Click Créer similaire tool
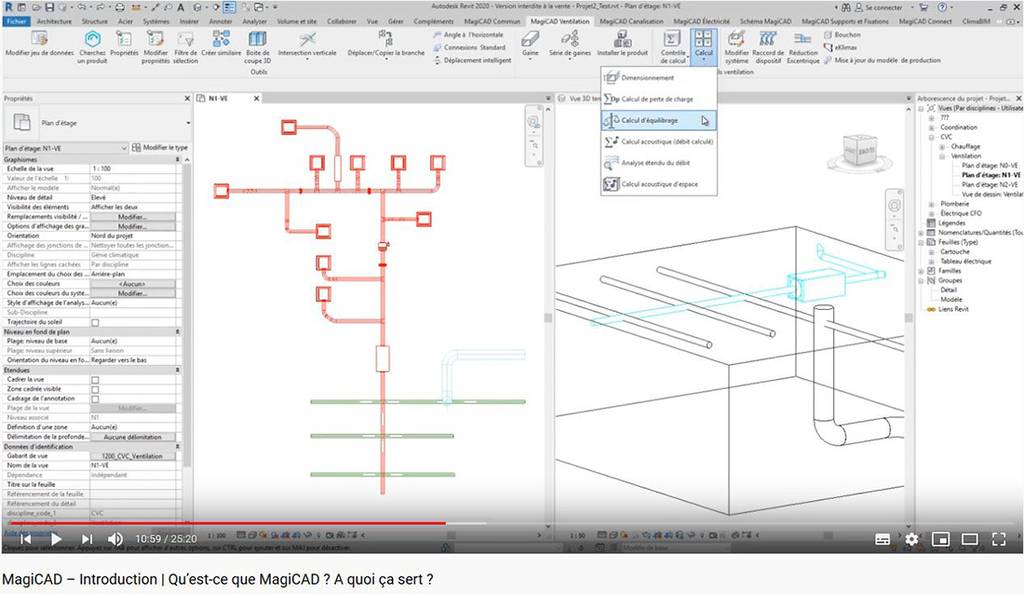Image resolution: width=1024 pixels, height=594 pixels. click(x=221, y=45)
